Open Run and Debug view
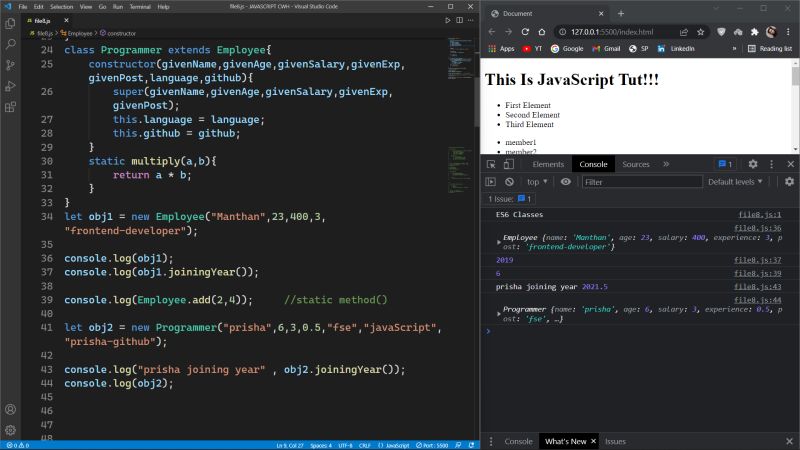 tap(10, 86)
